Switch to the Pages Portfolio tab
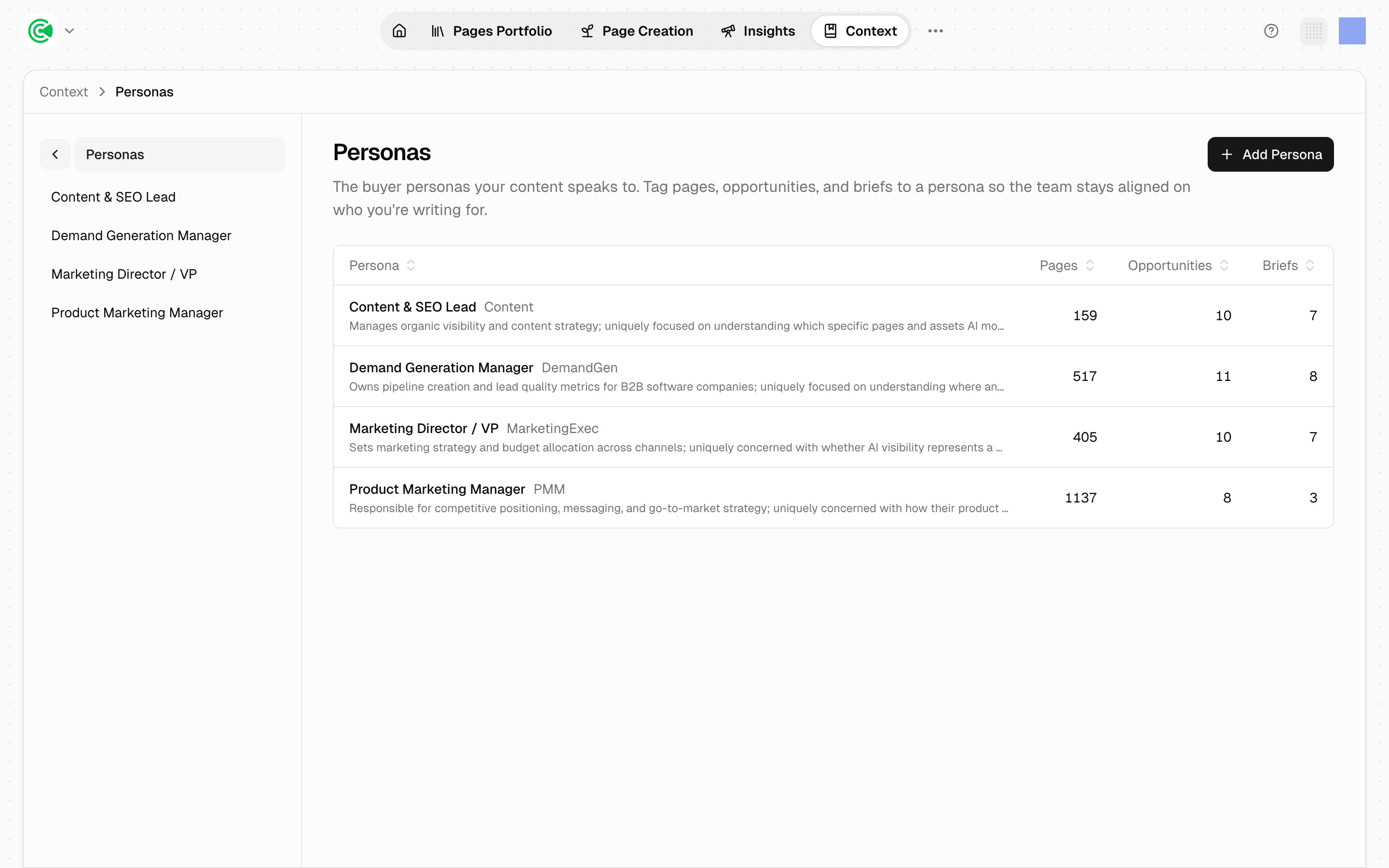Image resolution: width=1389 pixels, height=868 pixels. [491, 31]
